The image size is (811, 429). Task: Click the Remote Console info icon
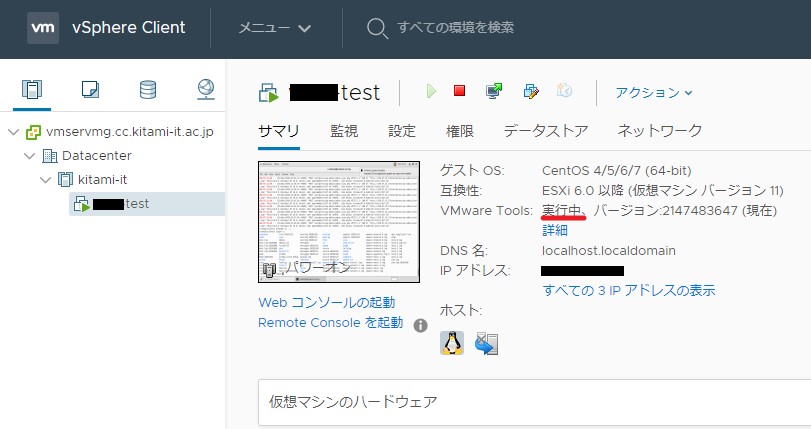pos(420,325)
